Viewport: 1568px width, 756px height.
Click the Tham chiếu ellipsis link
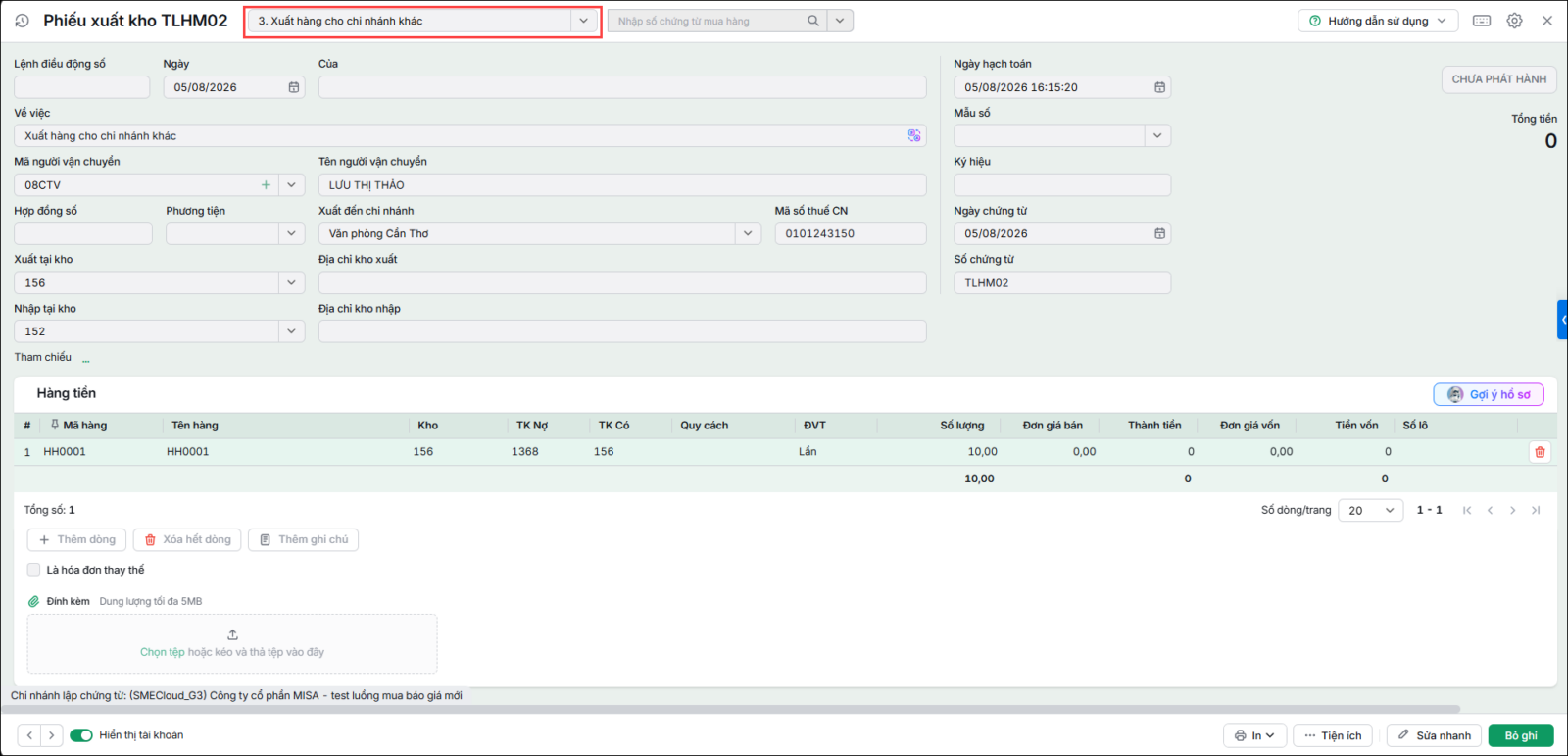pos(86,359)
